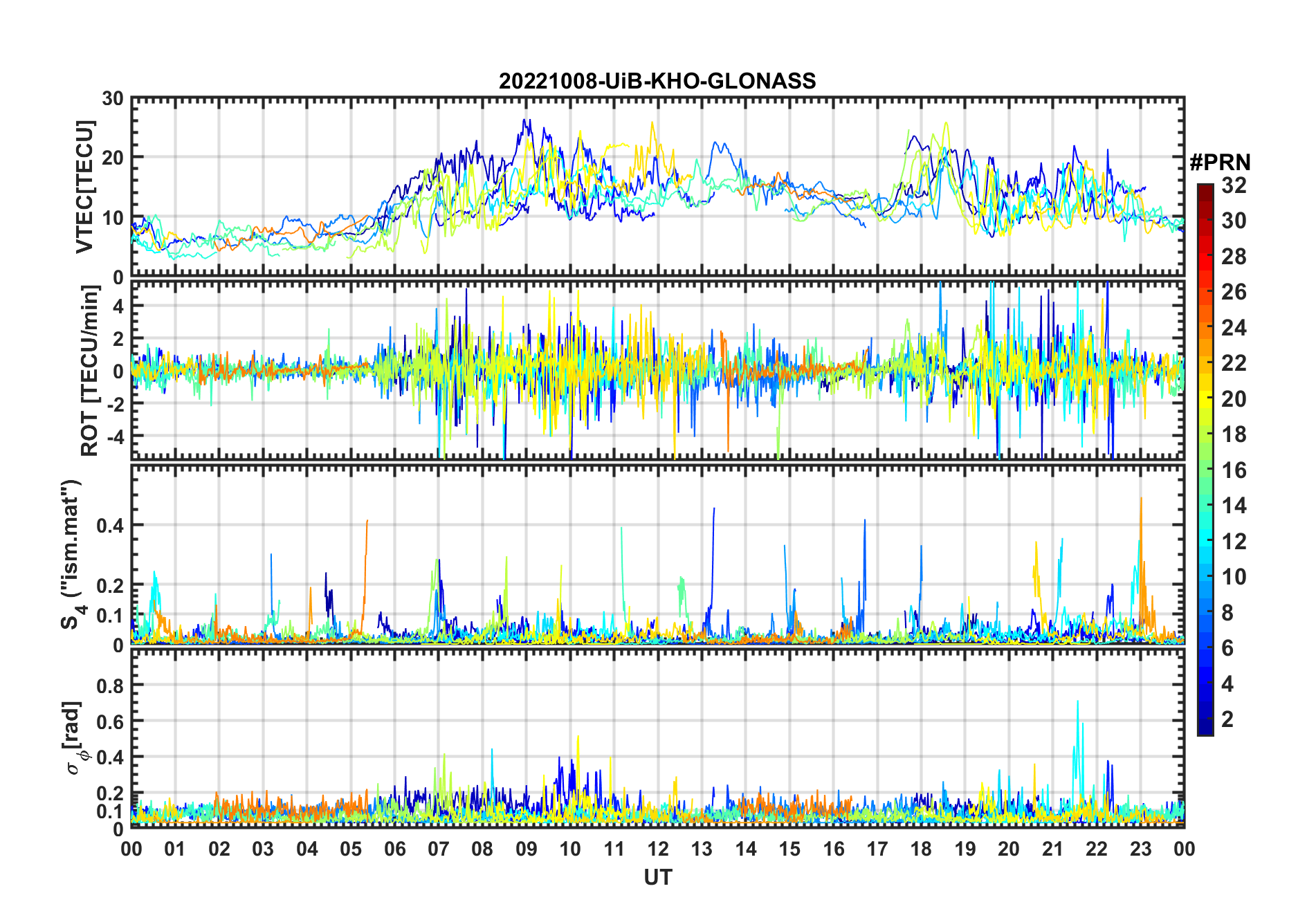1316x920 pixels.
Task: Select colorbar tick label 26
Action: (x=1234, y=292)
